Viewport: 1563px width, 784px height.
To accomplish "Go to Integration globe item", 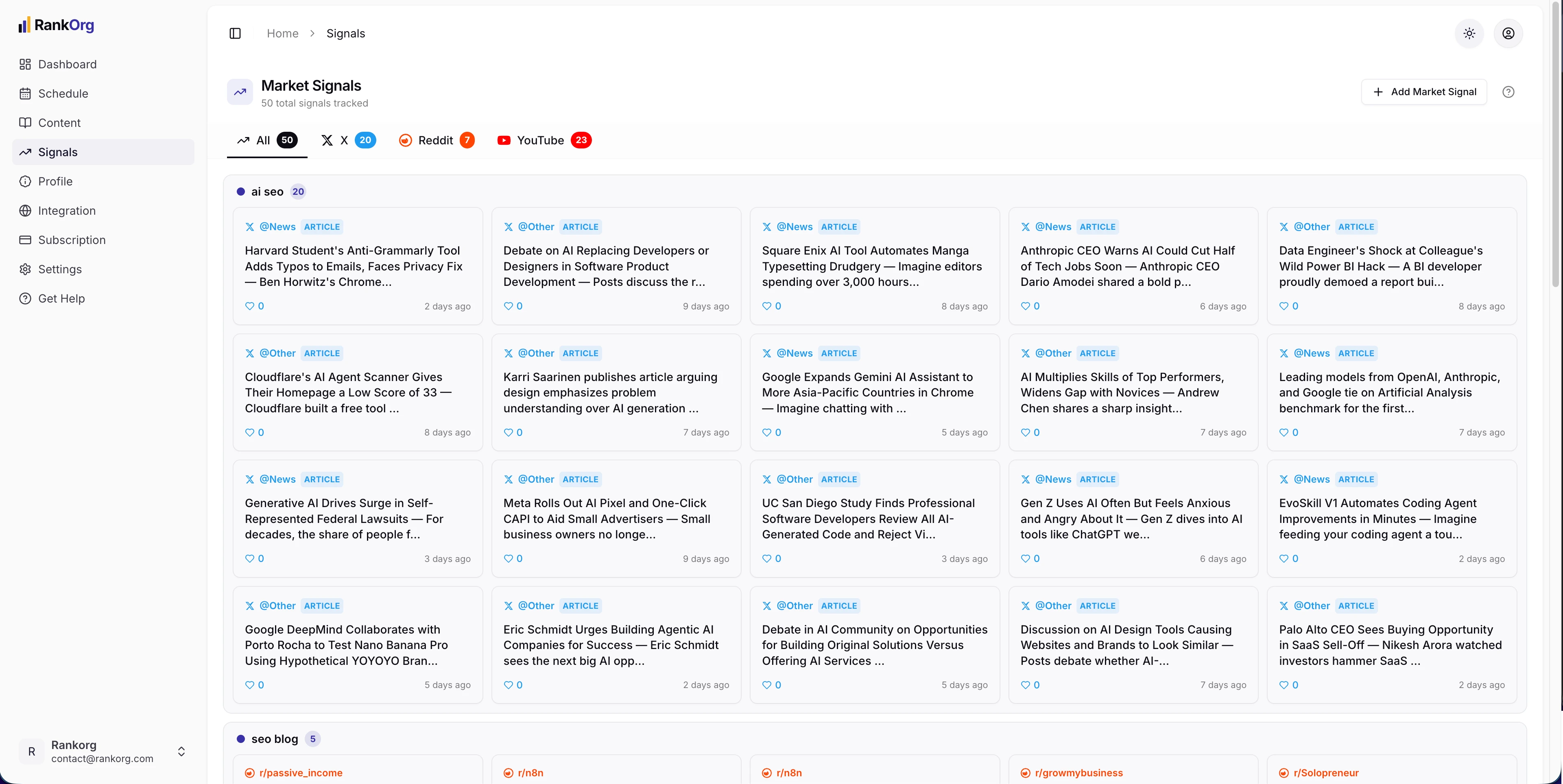I will click(x=67, y=210).
